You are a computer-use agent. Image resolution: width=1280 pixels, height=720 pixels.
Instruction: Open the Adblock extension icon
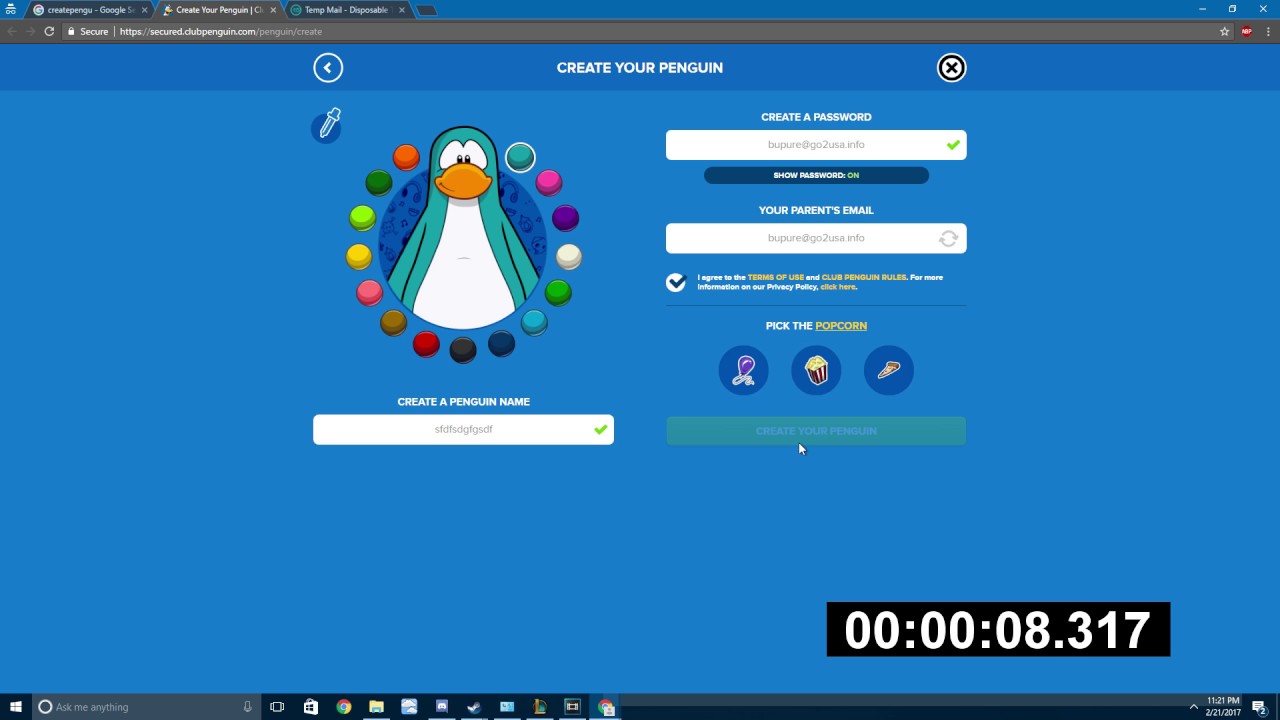1246,31
